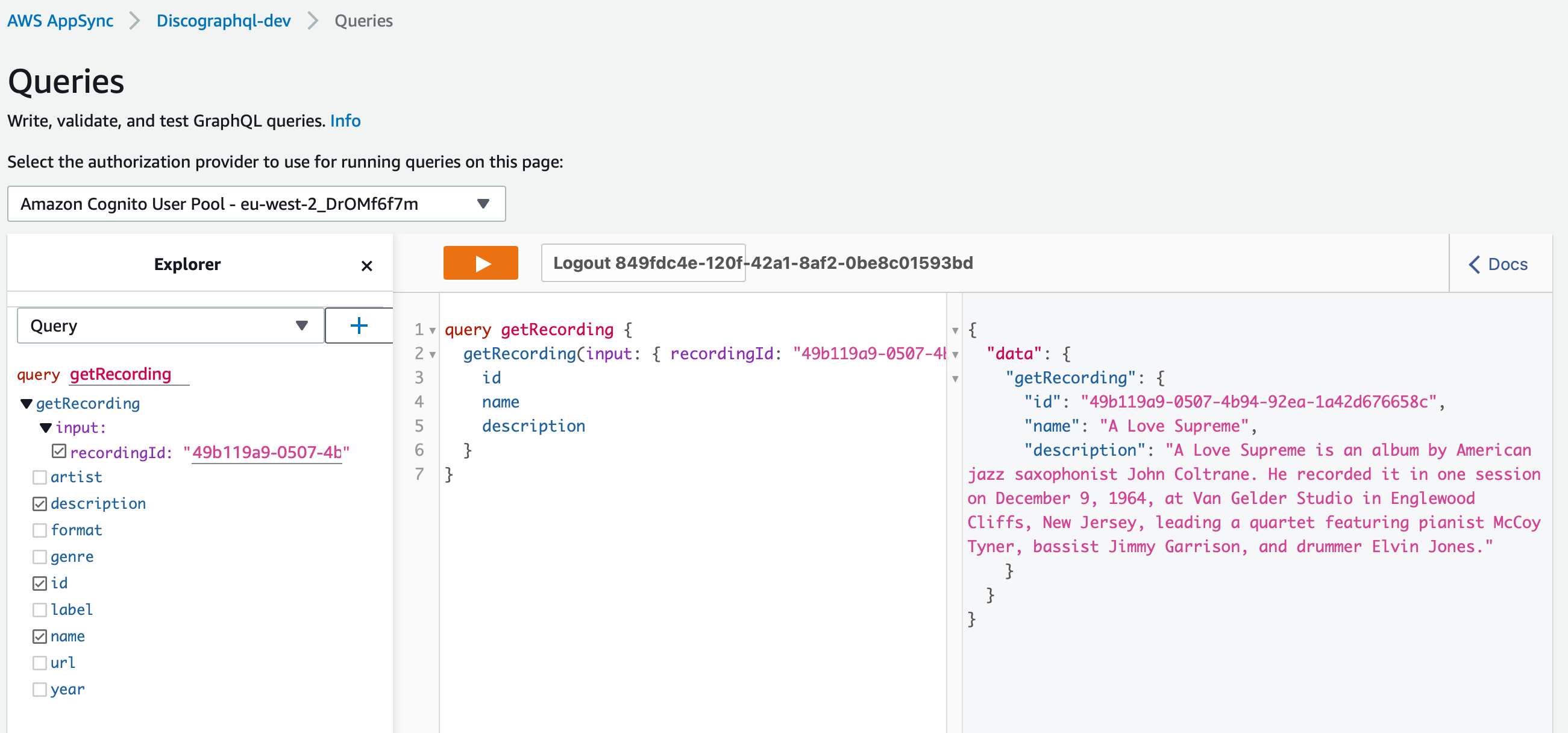Viewport: 1568px width, 733px height.
Task: Check the label field checkbox
Action: 40,610
